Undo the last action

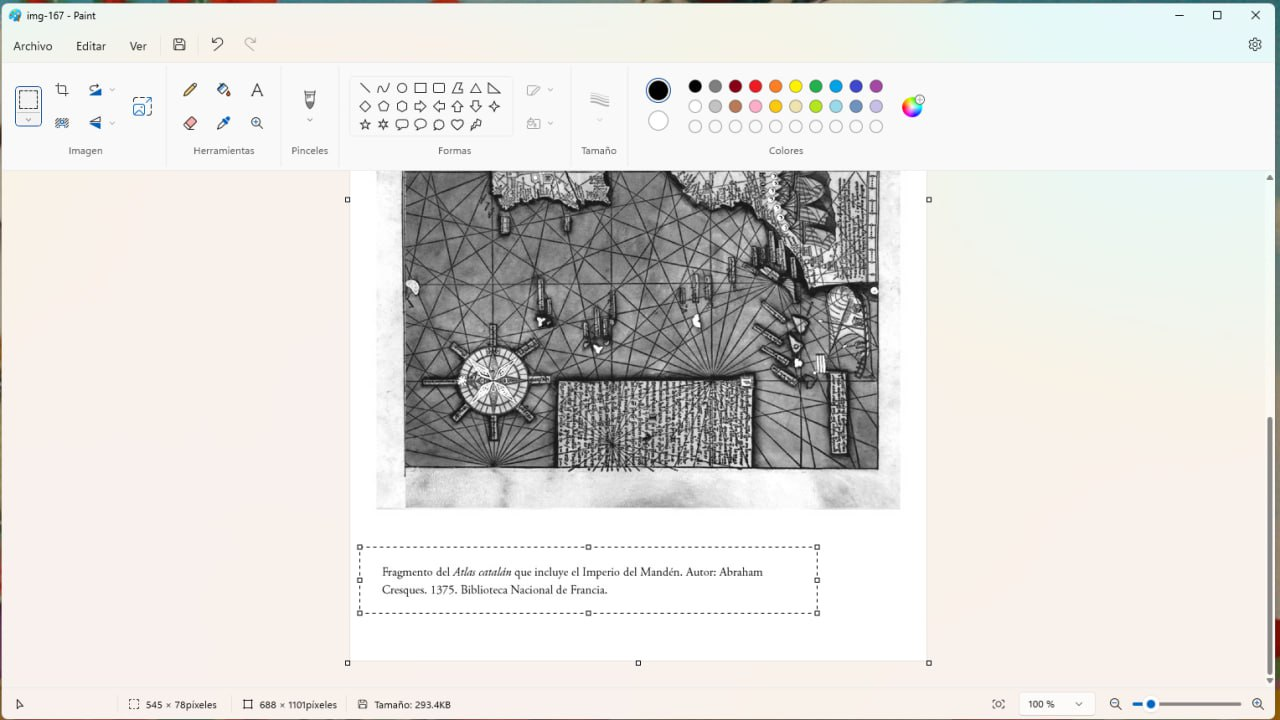click(217, 45)
